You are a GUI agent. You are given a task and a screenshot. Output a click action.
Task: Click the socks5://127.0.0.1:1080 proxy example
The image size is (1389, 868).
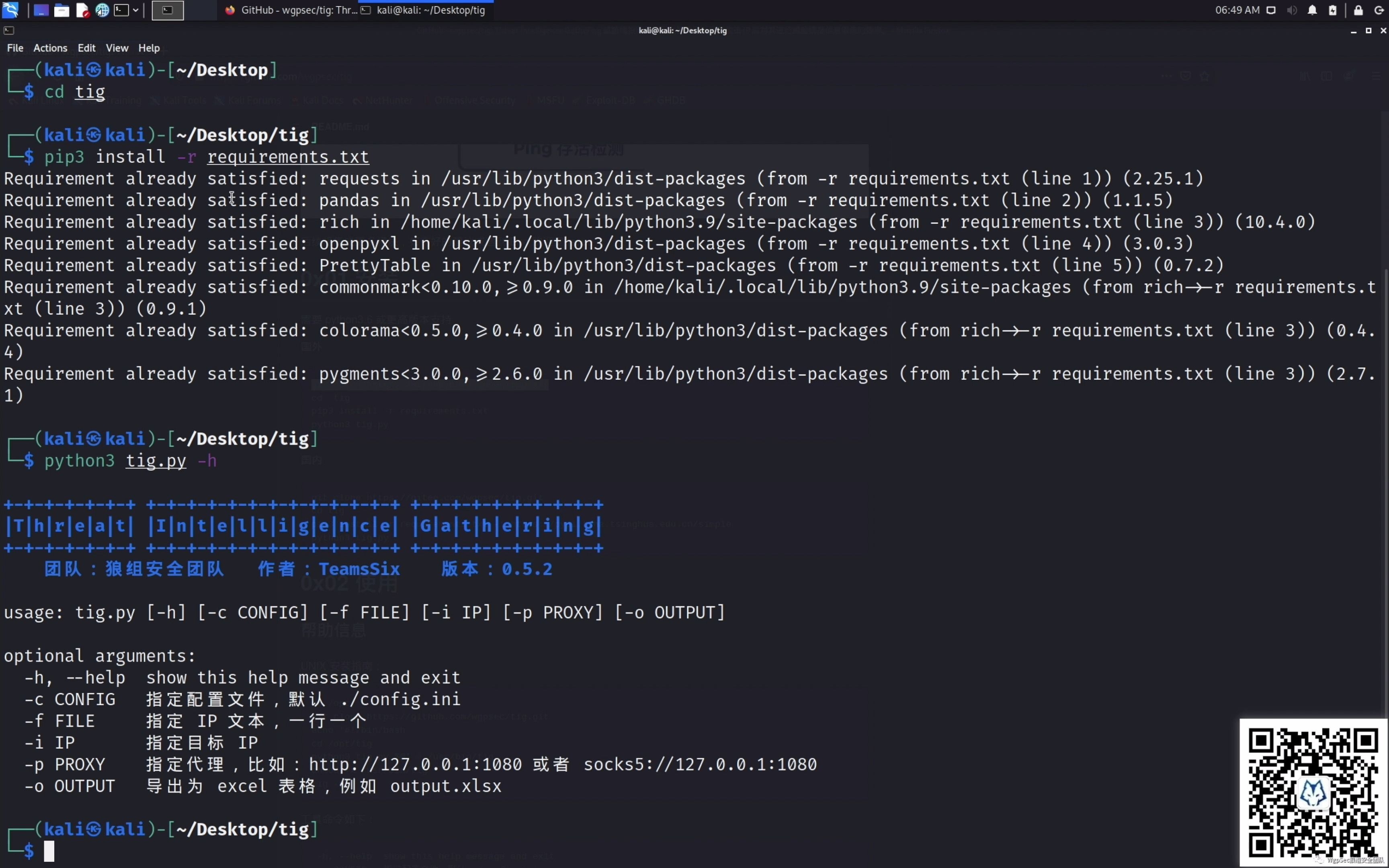700,765
